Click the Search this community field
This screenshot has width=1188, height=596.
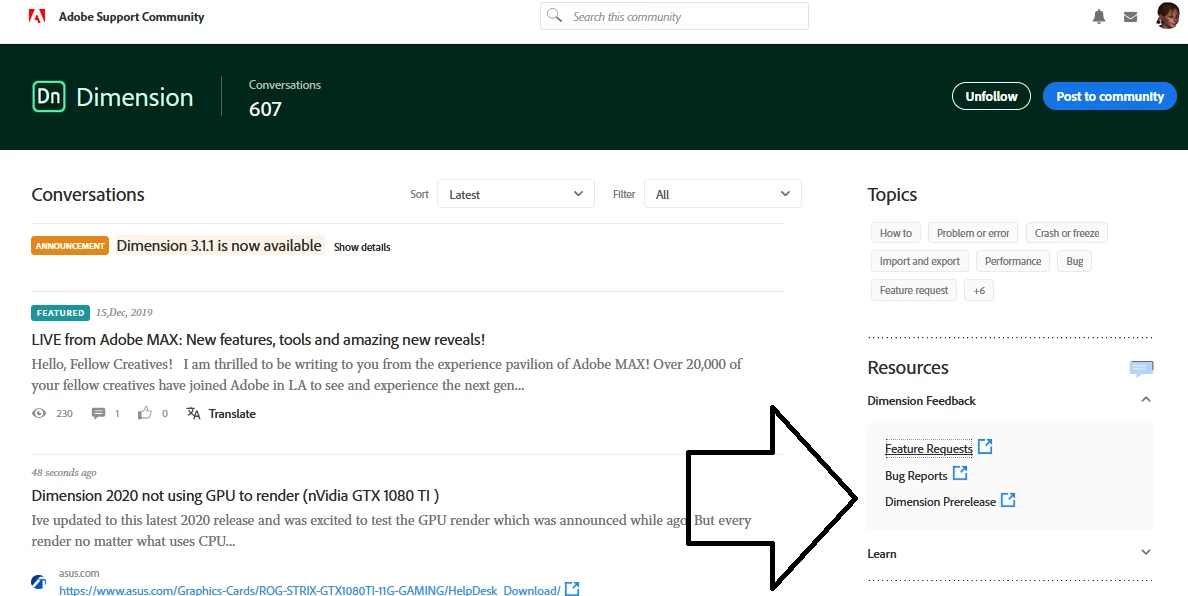click(674, 16)
